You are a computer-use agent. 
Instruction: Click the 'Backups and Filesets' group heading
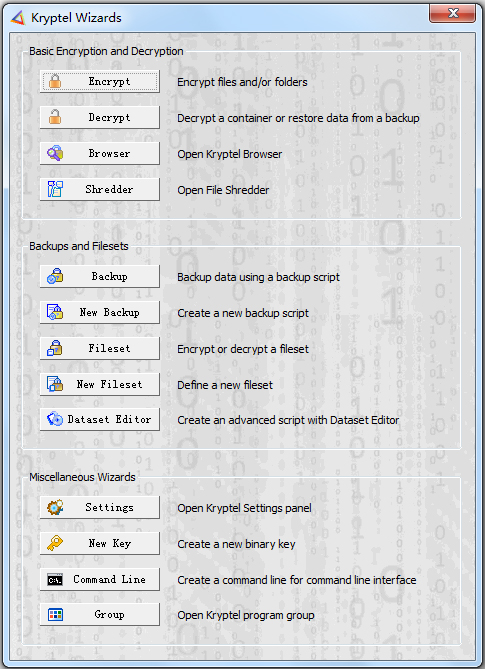(78, 246)
